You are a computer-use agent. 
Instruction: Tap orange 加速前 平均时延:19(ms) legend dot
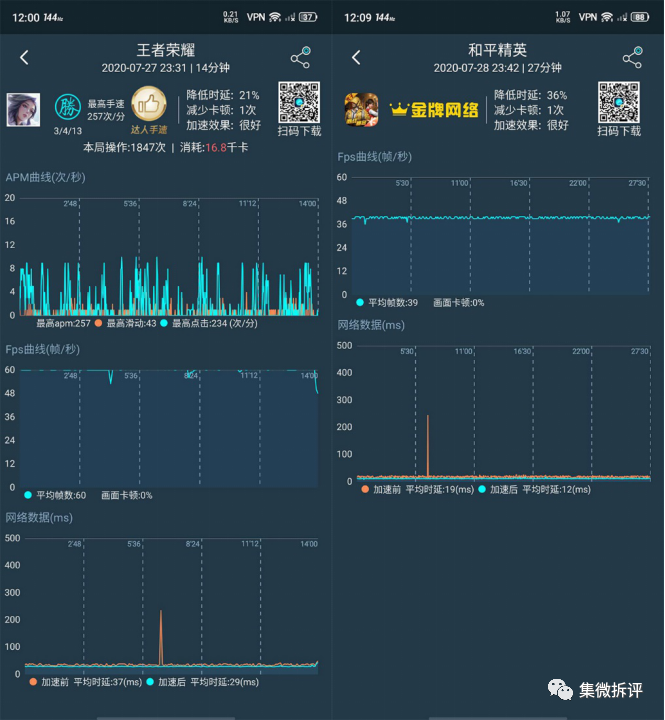tap(365, 489)
